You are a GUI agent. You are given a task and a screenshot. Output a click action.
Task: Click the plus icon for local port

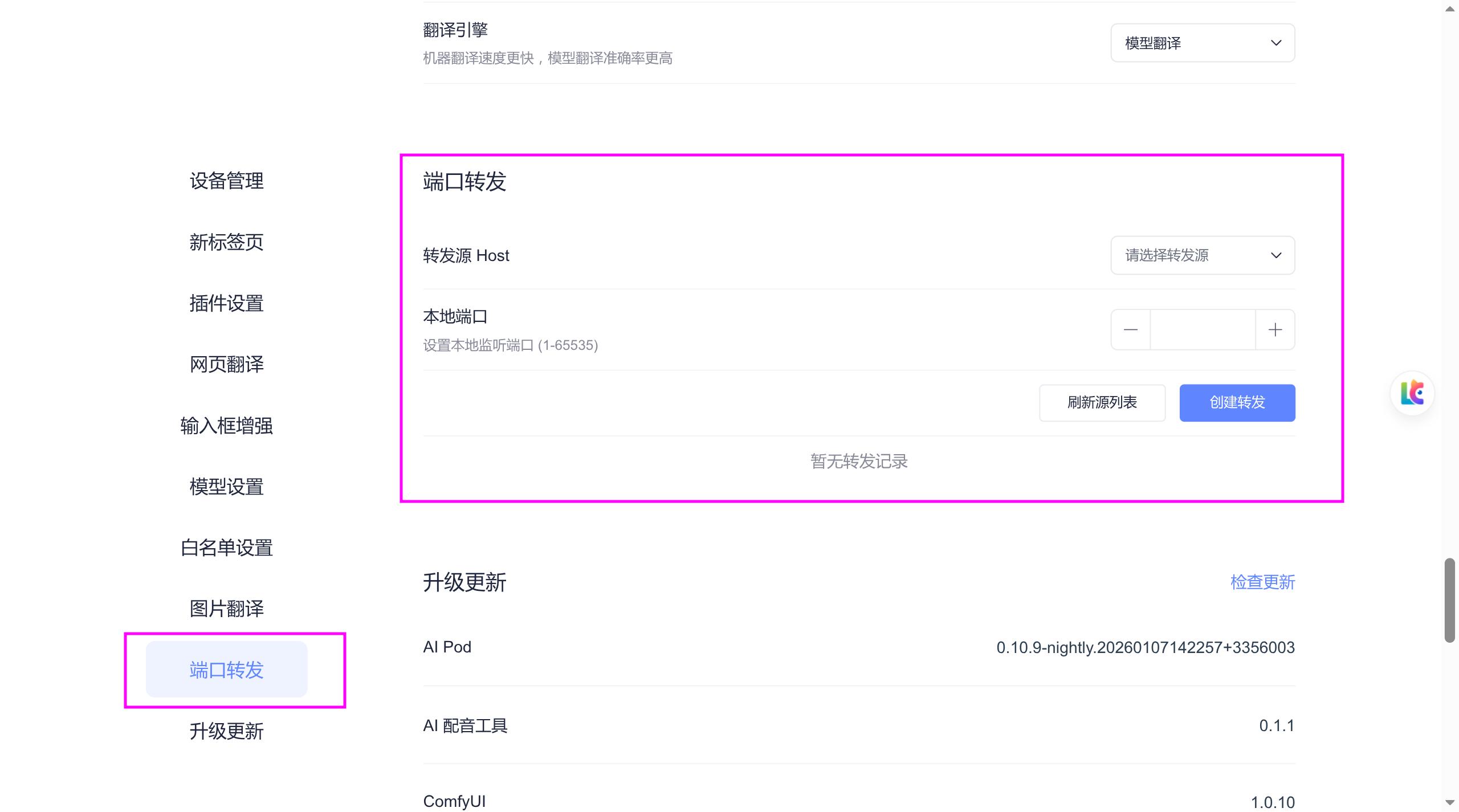pyautogui.click(x=1275, y=330)
